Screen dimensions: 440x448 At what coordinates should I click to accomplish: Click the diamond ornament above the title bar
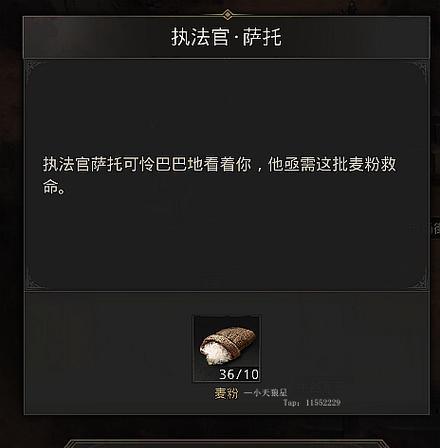click(227, 15)
